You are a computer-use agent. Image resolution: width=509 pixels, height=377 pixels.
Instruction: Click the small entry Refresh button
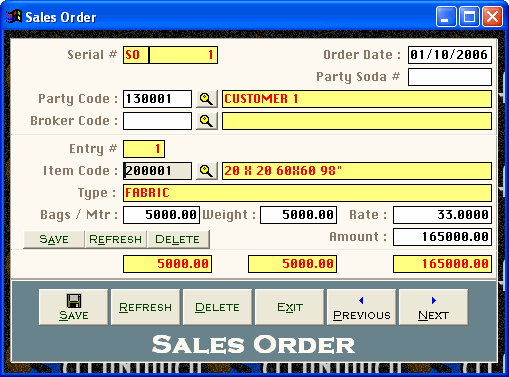coord(115,239)
